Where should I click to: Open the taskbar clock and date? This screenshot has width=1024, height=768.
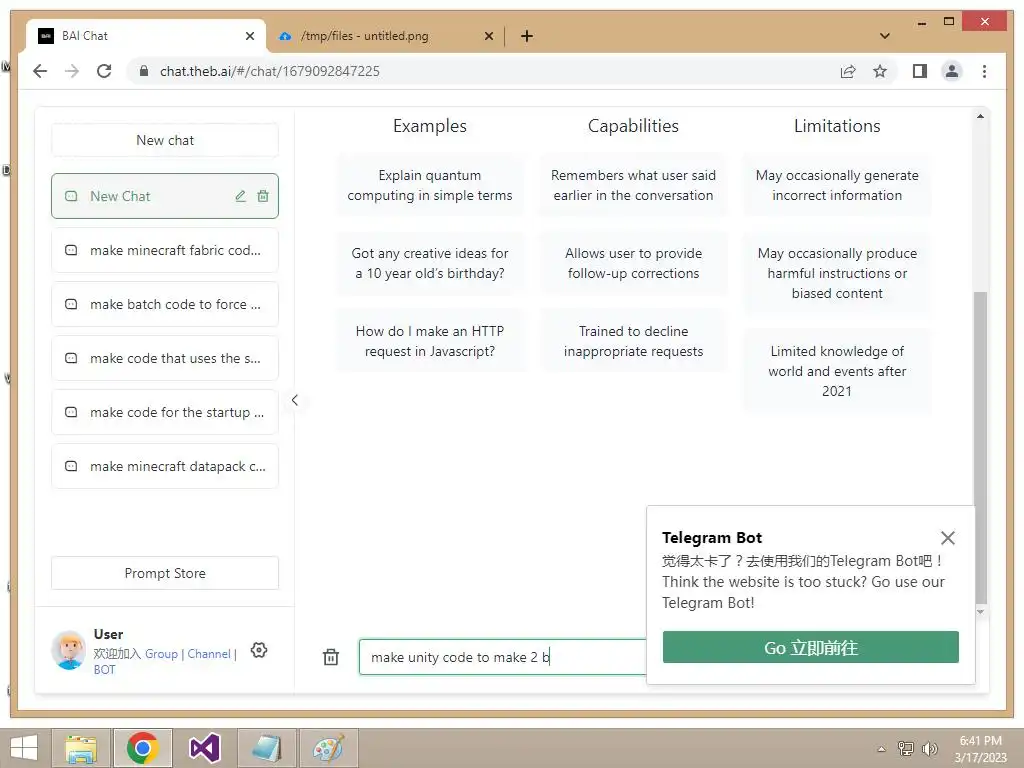coord(980,749)
